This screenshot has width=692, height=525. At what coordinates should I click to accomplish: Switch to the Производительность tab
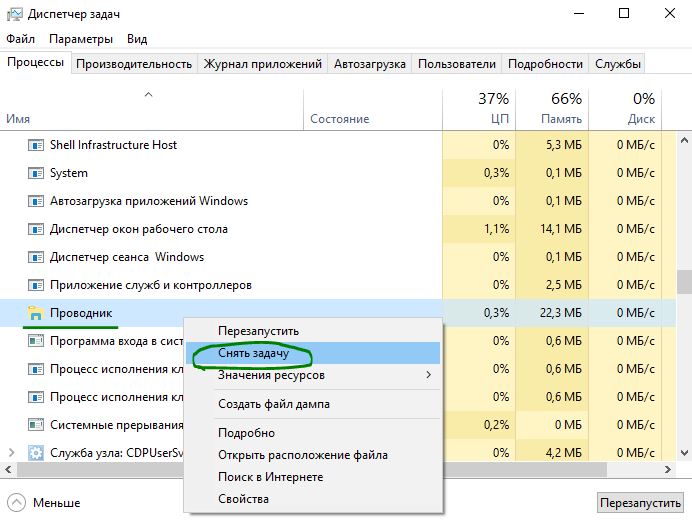[134, 64]
